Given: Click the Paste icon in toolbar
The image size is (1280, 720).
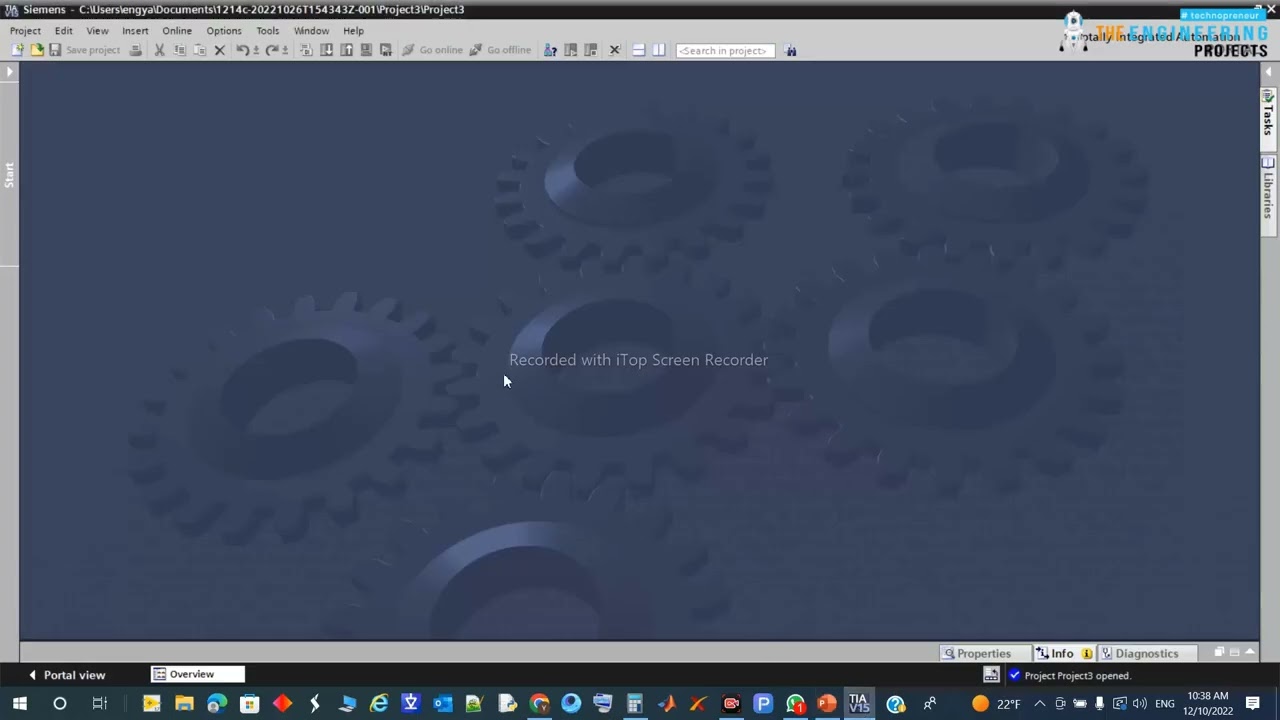Looking at the screenshot, I should coord(199,50).
